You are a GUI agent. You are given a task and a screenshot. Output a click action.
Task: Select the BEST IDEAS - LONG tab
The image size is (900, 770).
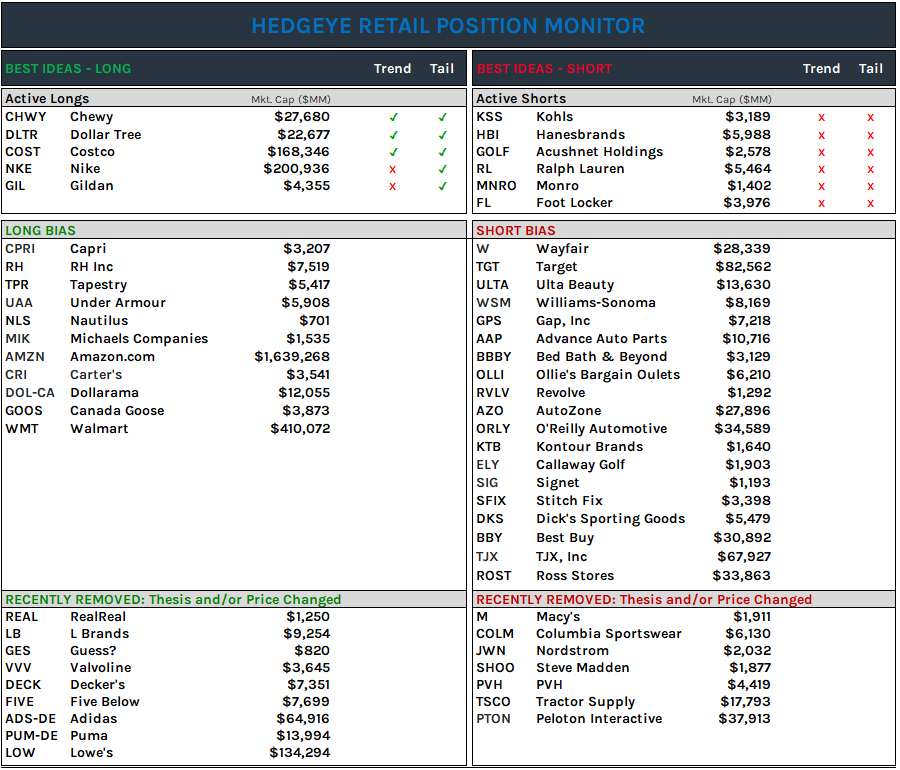point(68,69)
